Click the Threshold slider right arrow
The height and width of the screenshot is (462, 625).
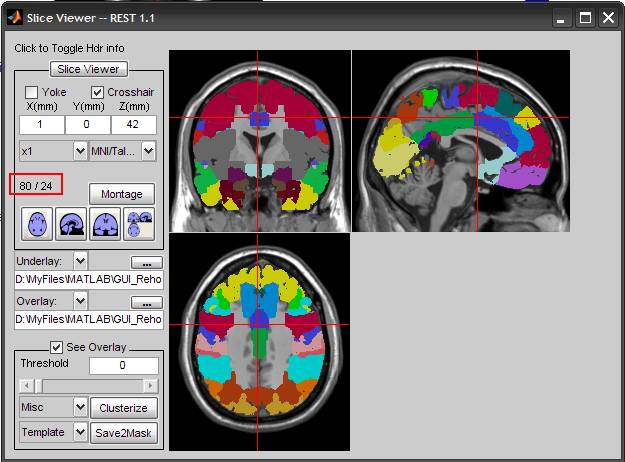pos(150,386)
